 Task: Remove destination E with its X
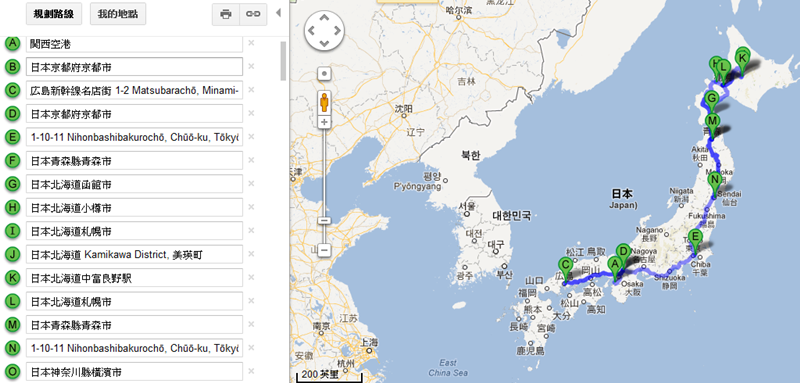coord(251,137)
